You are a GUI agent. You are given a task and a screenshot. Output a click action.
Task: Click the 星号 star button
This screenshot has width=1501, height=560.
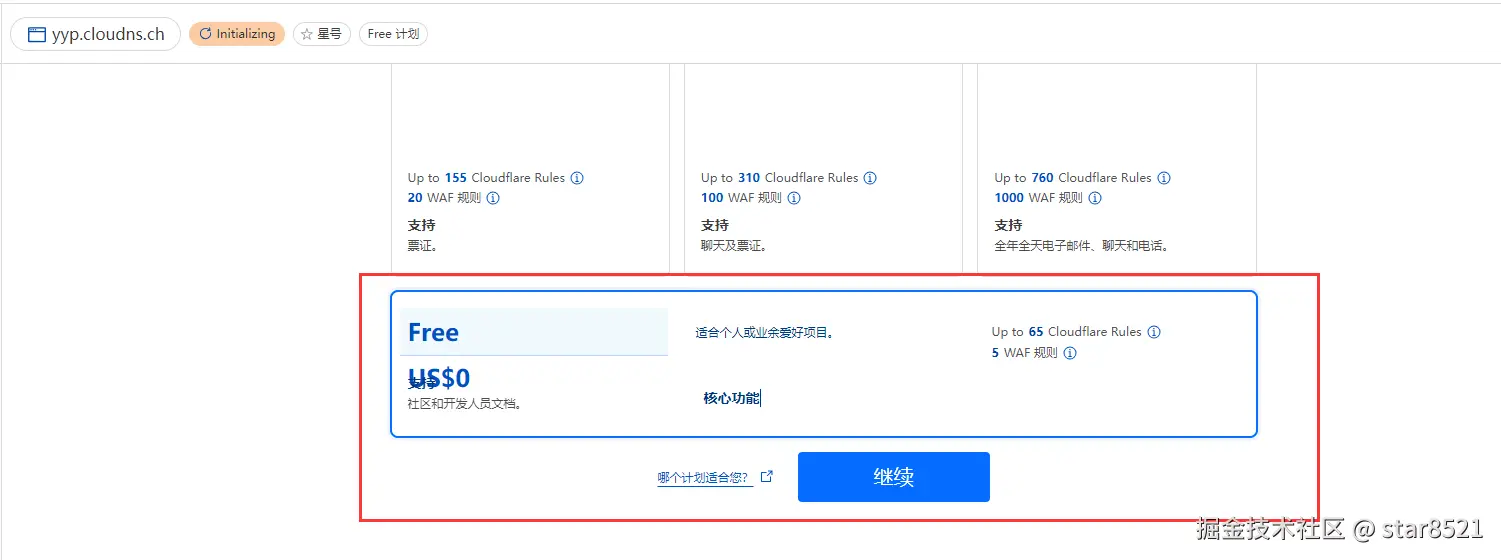[322, 34]
